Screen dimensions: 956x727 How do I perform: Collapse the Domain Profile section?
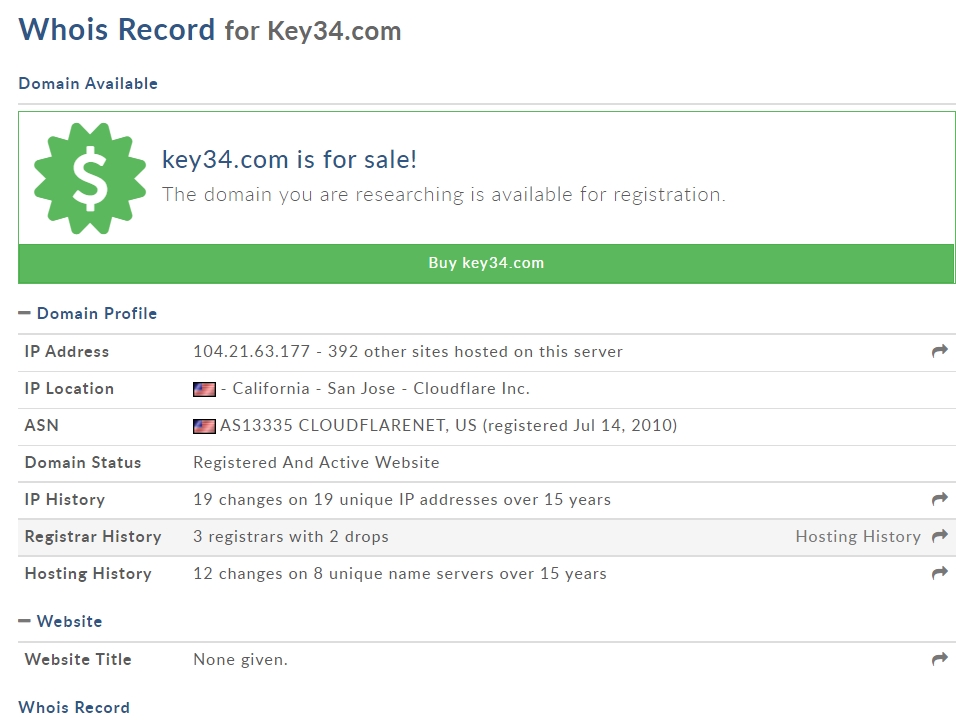coord(25,314)
